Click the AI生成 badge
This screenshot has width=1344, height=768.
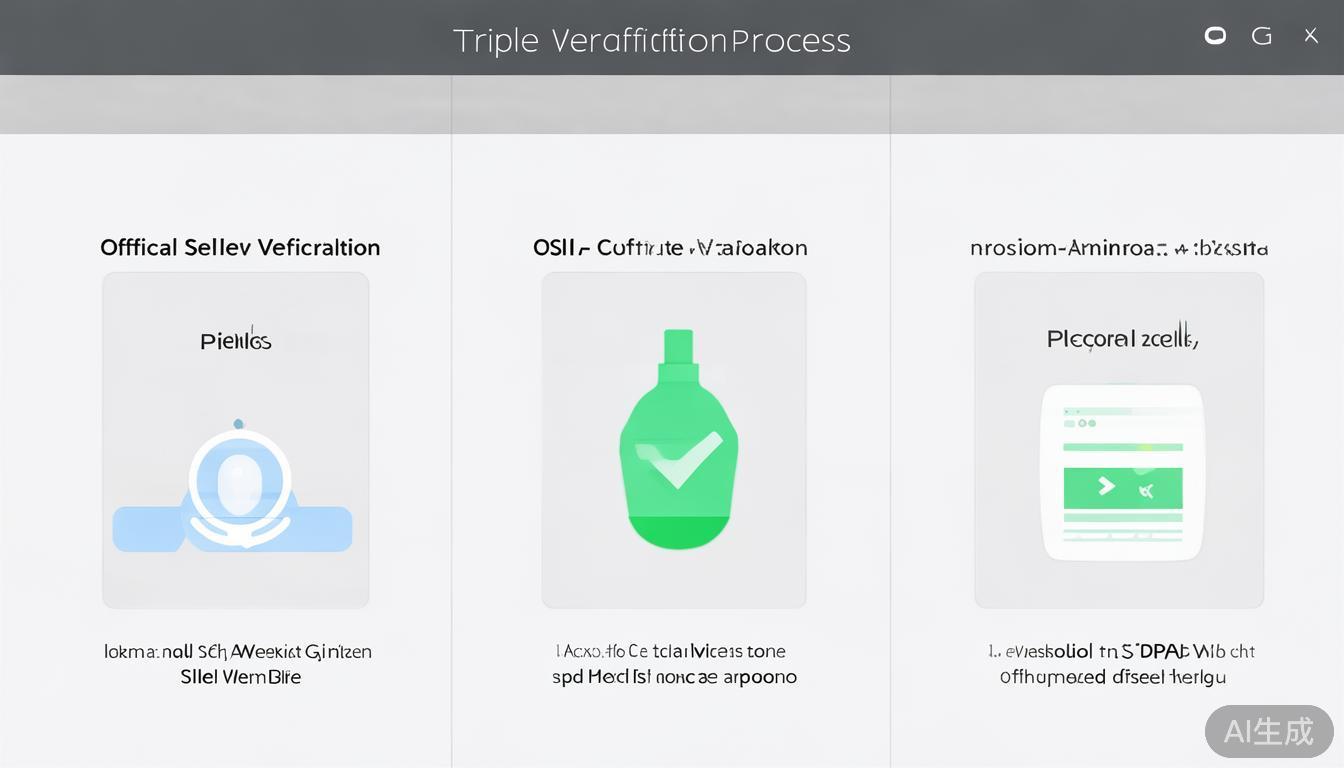coord(1268,731)
